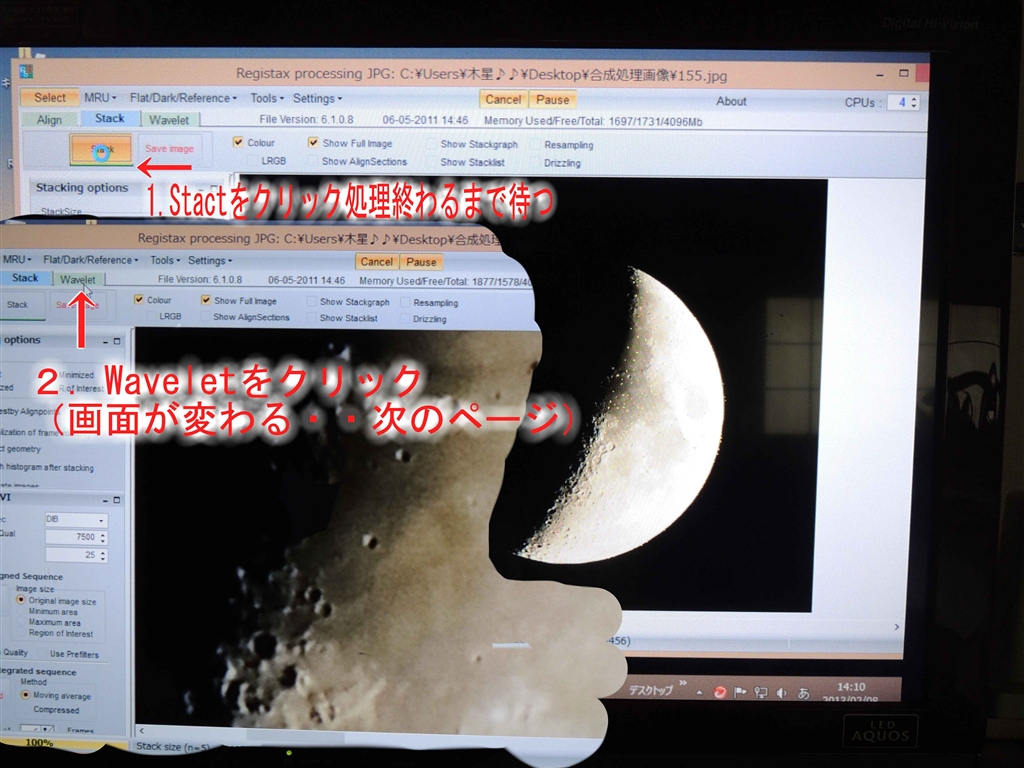Switch to Wavelet tab in front window
The height and width of the screenshot is (768, 1024).
point(78,279)
